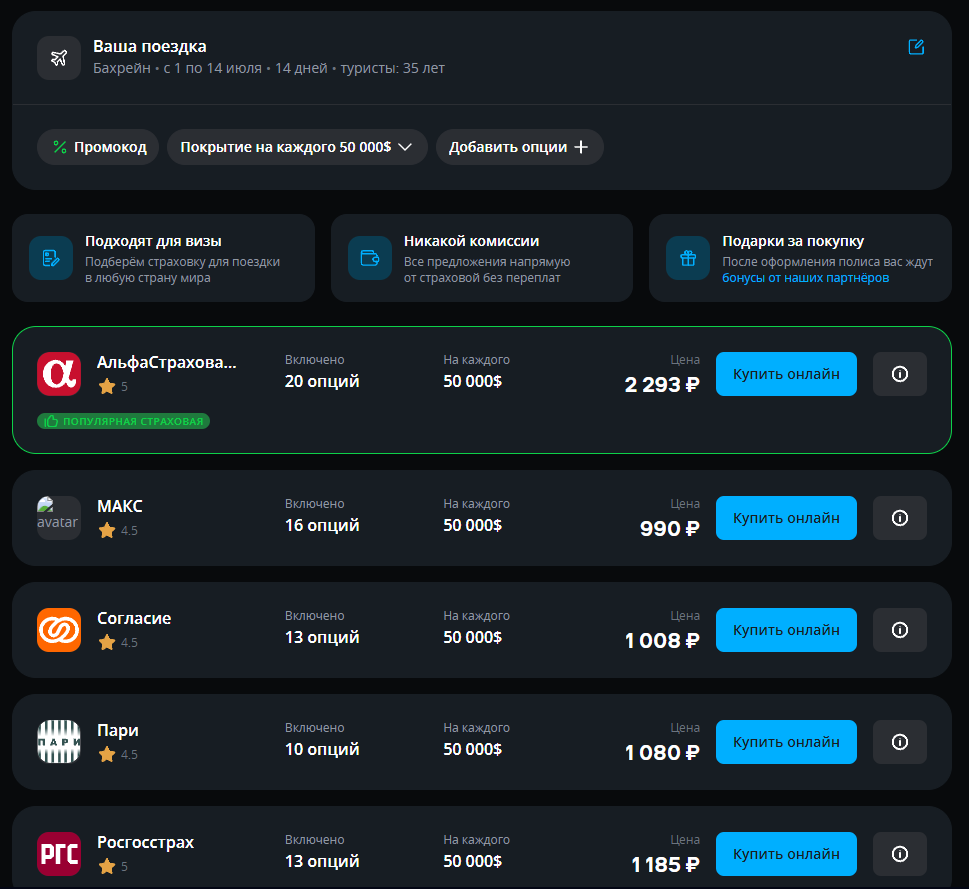
Task: Click the Добавить опции button
Action: click(x=520, y=147)
